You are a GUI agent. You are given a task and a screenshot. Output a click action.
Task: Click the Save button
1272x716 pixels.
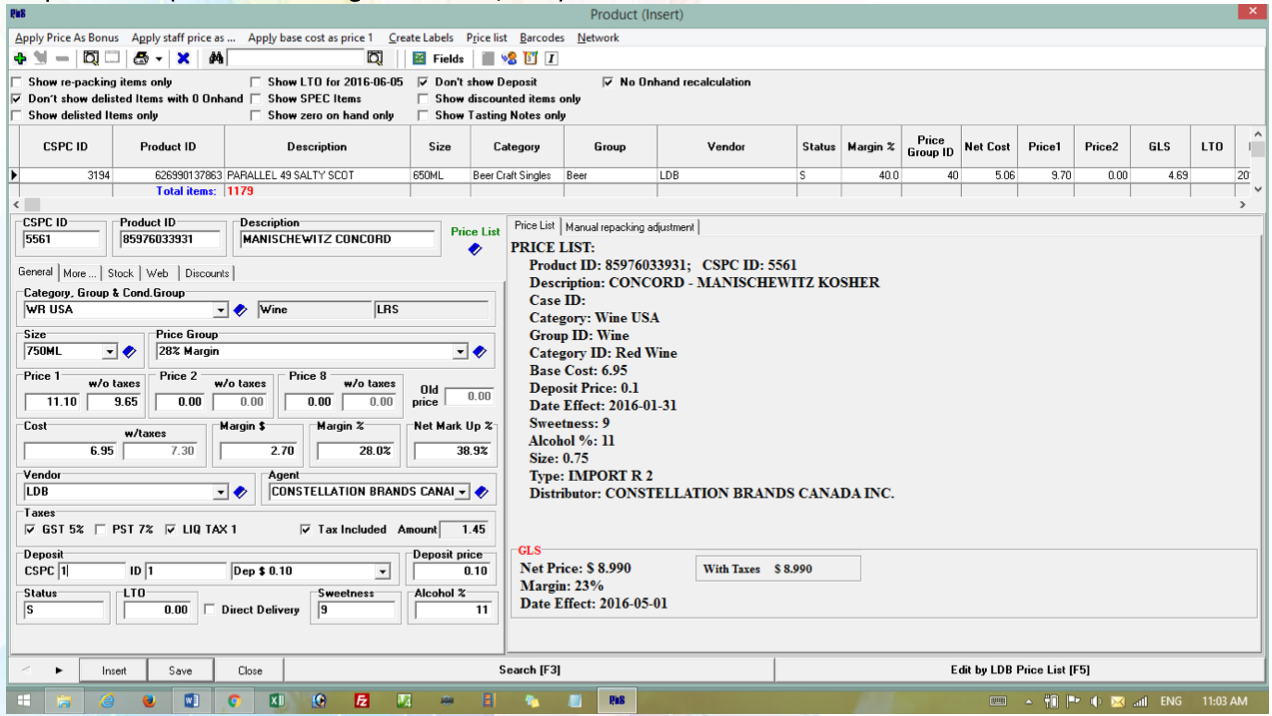point(181,670)
